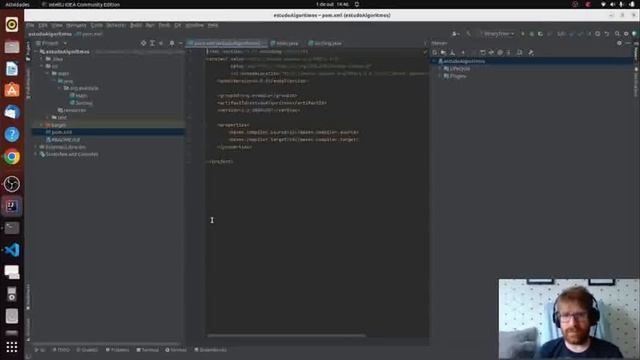Expand Scratches and Consoles node
The height and width of the screenshot is (360, 640).
tap(36, 154)
